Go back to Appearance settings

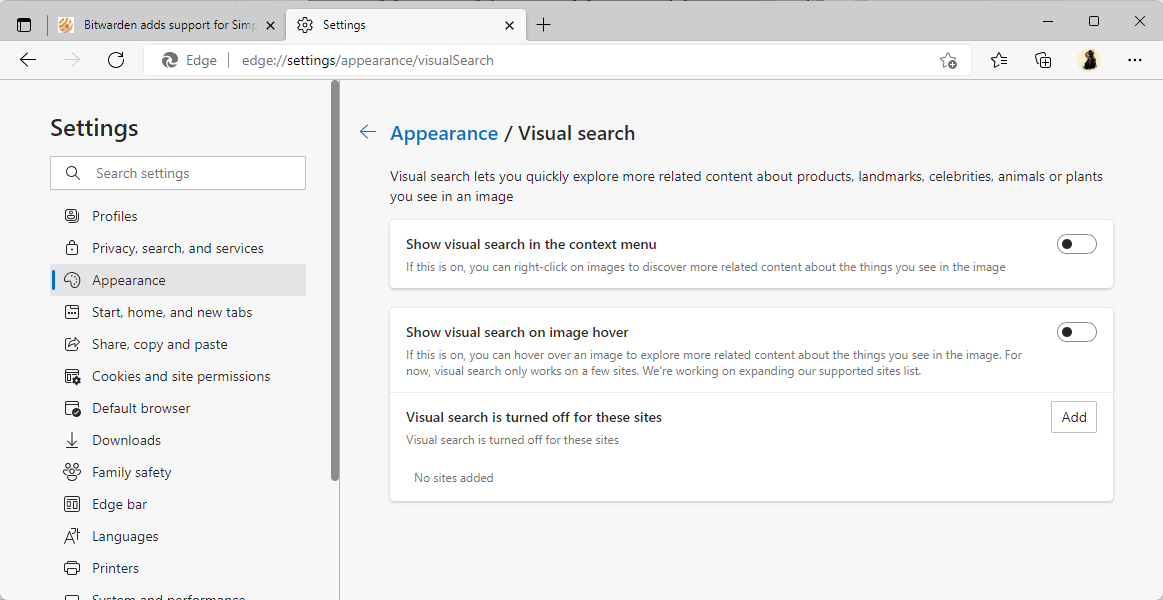367,131
